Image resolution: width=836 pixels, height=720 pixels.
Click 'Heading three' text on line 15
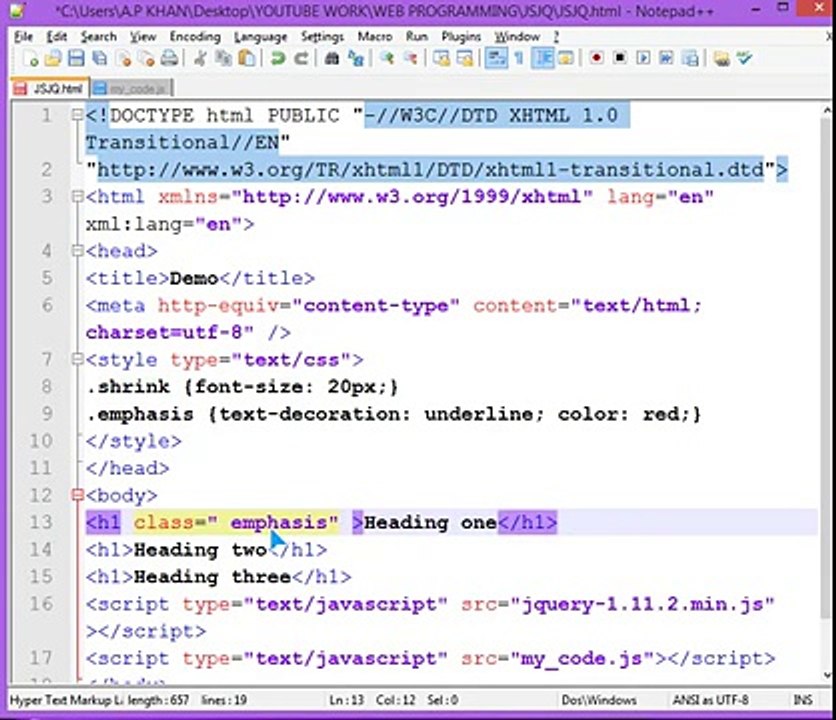[x=212, y=577]
